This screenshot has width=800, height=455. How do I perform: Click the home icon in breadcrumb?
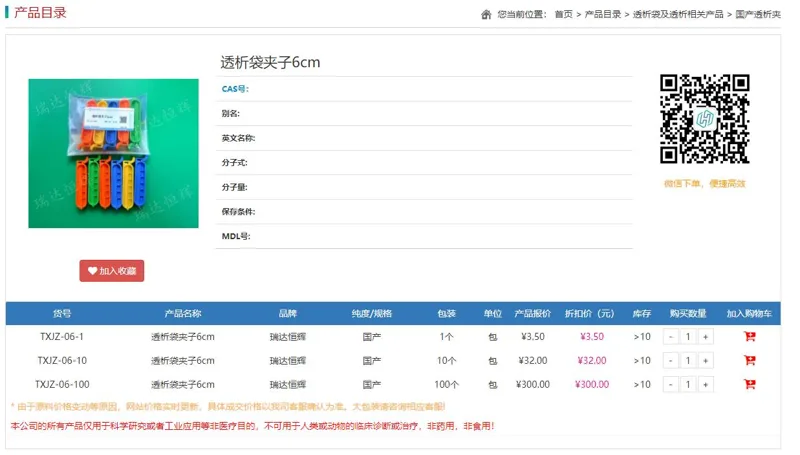tap(486, 14)
